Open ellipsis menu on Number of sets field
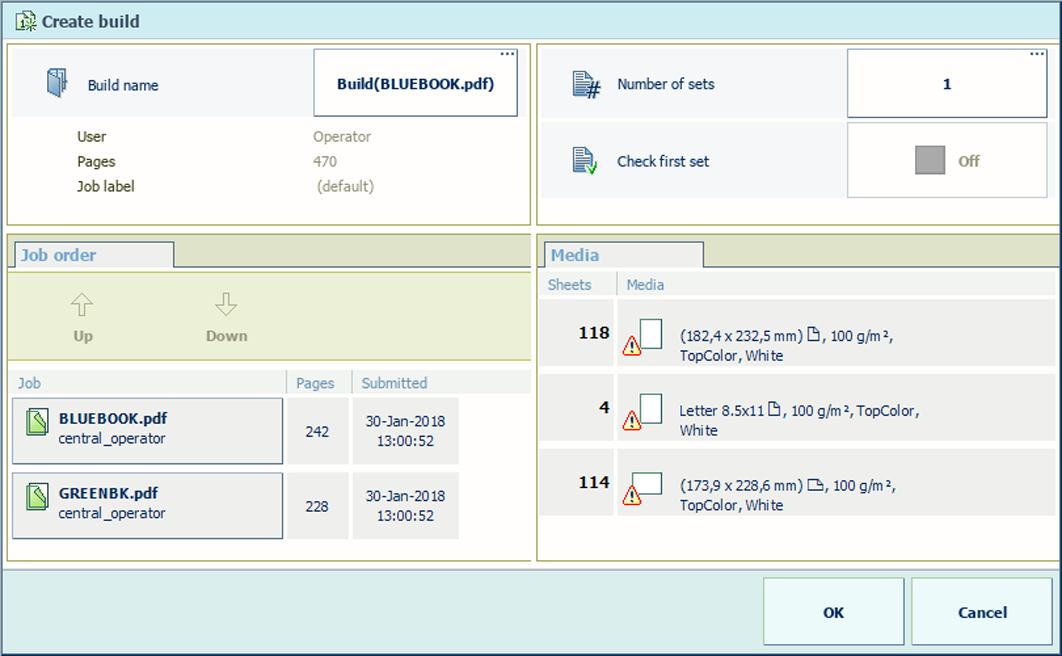1062x656 pixels. [1037, 55]
